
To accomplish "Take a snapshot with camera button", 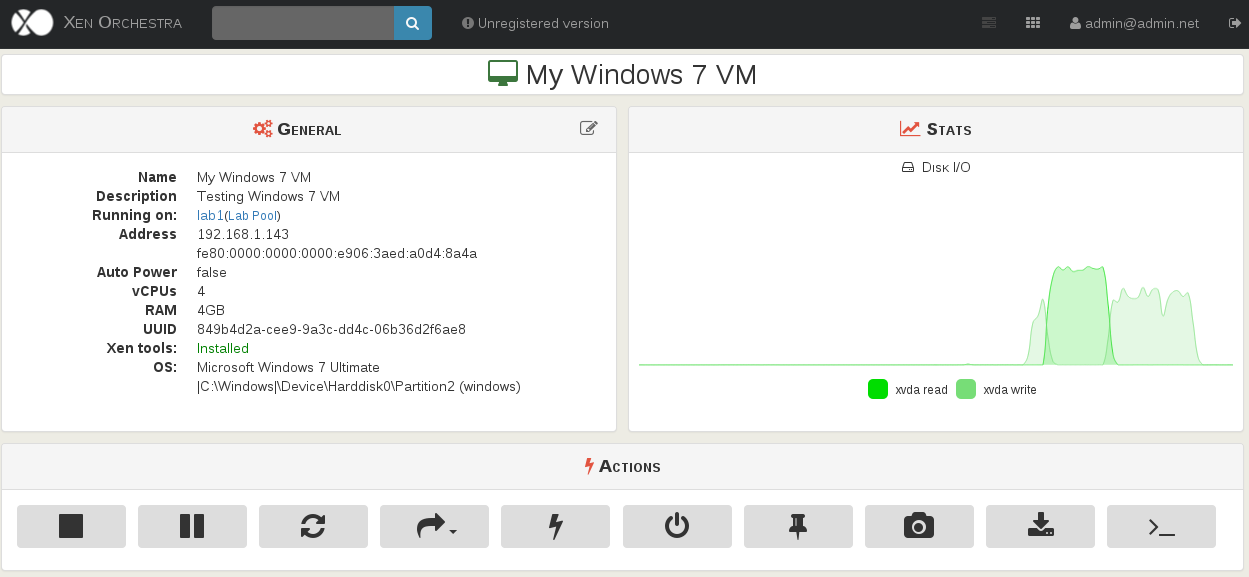I will pos(919,526).
